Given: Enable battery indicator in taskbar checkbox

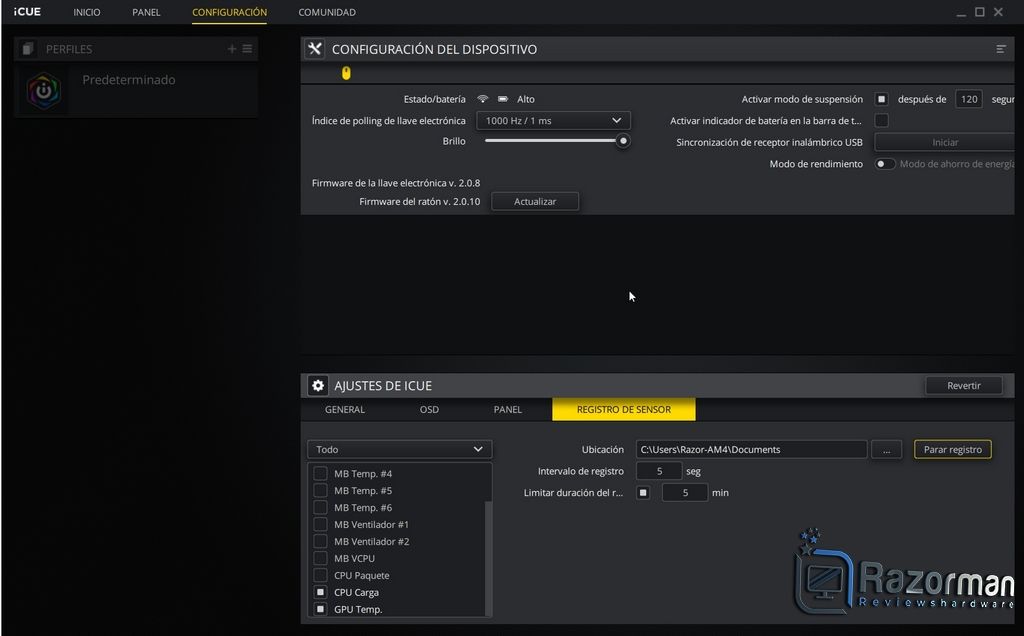Looking at the screenshot, I should (882, 120).
